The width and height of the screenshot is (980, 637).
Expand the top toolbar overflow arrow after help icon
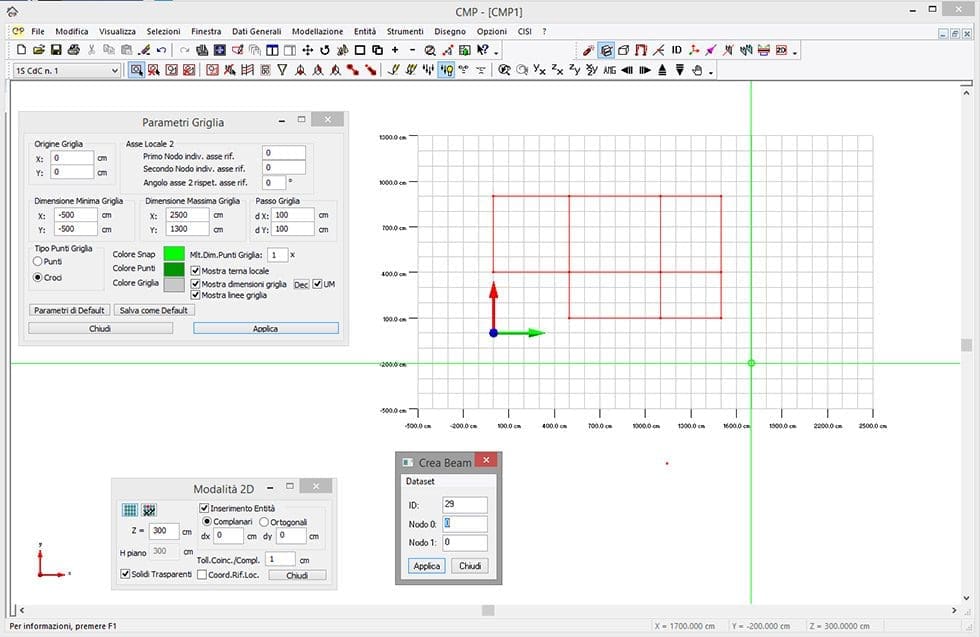pos(496,52)
